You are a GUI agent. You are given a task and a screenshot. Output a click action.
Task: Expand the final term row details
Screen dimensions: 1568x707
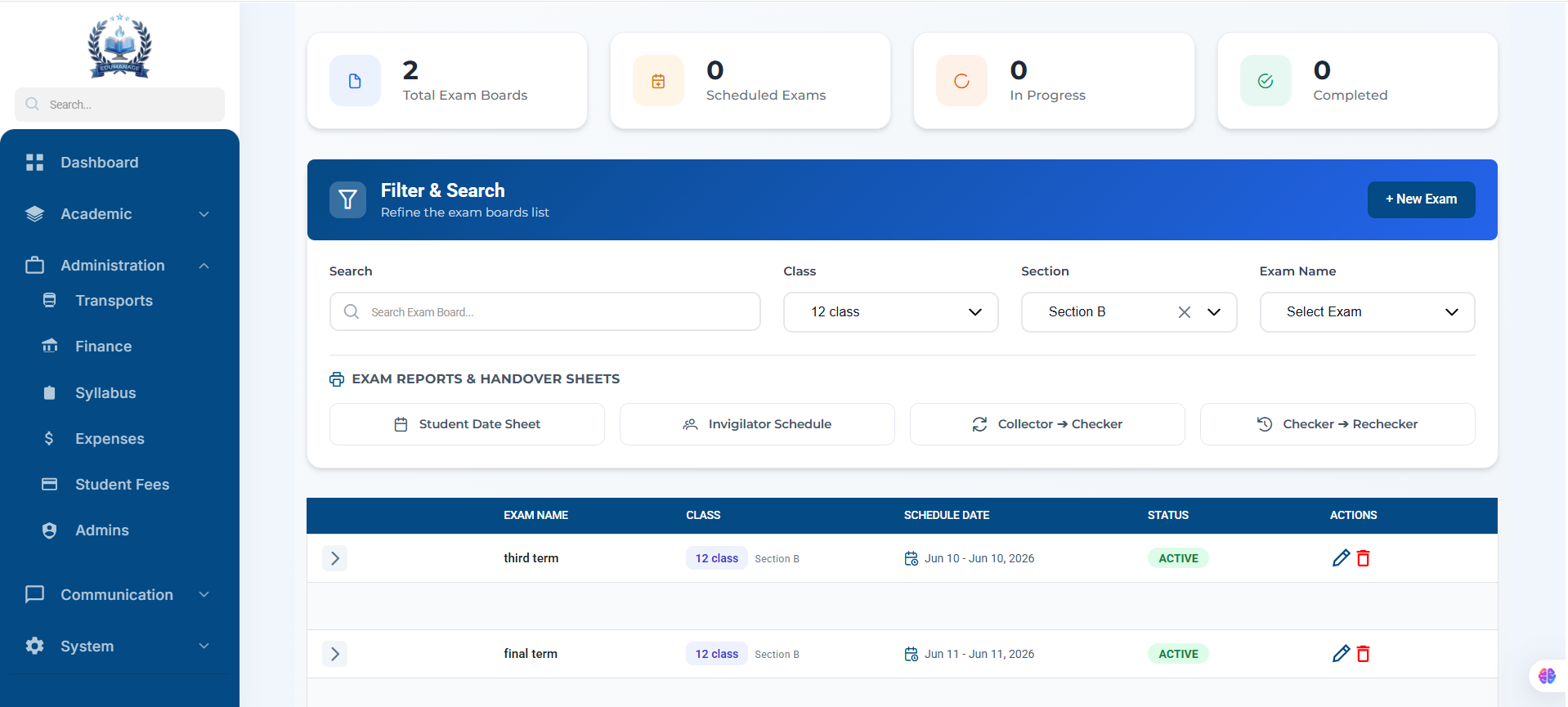pos(334,654)
